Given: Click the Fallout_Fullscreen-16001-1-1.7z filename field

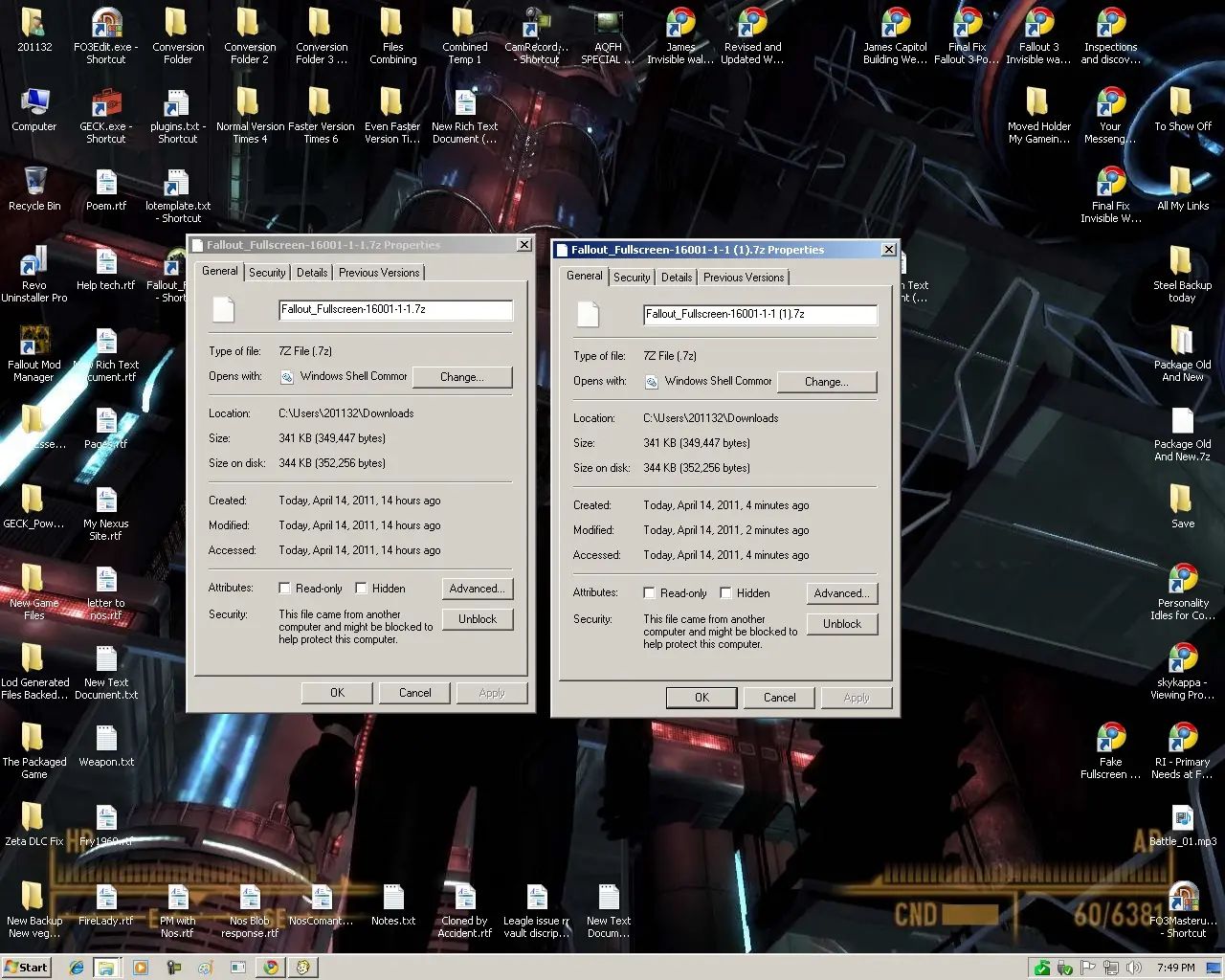Looking at the screenshot, I should [x=396, y=310].
